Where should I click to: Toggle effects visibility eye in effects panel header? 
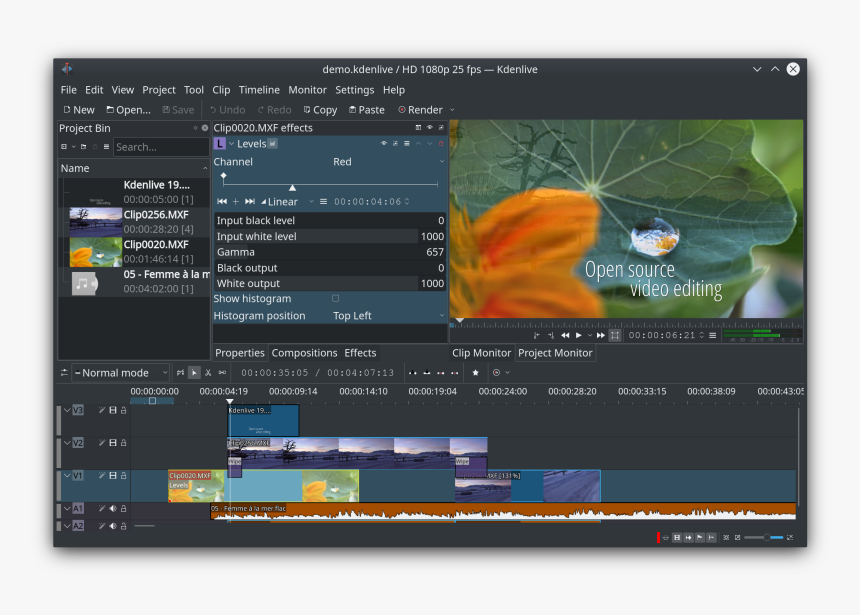[430, 128]
